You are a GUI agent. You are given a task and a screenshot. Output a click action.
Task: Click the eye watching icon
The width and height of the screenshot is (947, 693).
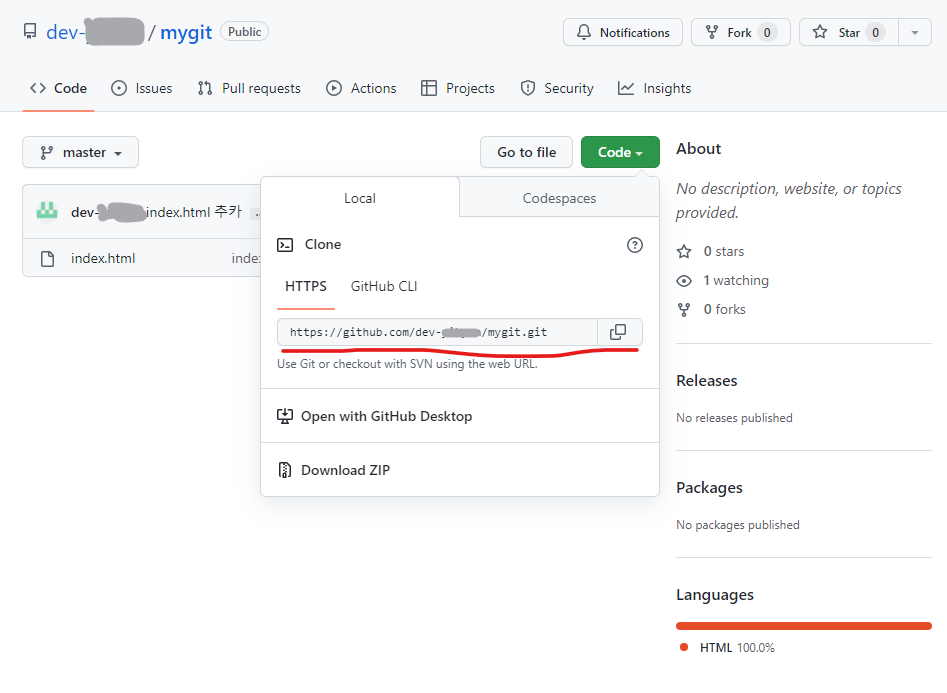tap(684, 281)
